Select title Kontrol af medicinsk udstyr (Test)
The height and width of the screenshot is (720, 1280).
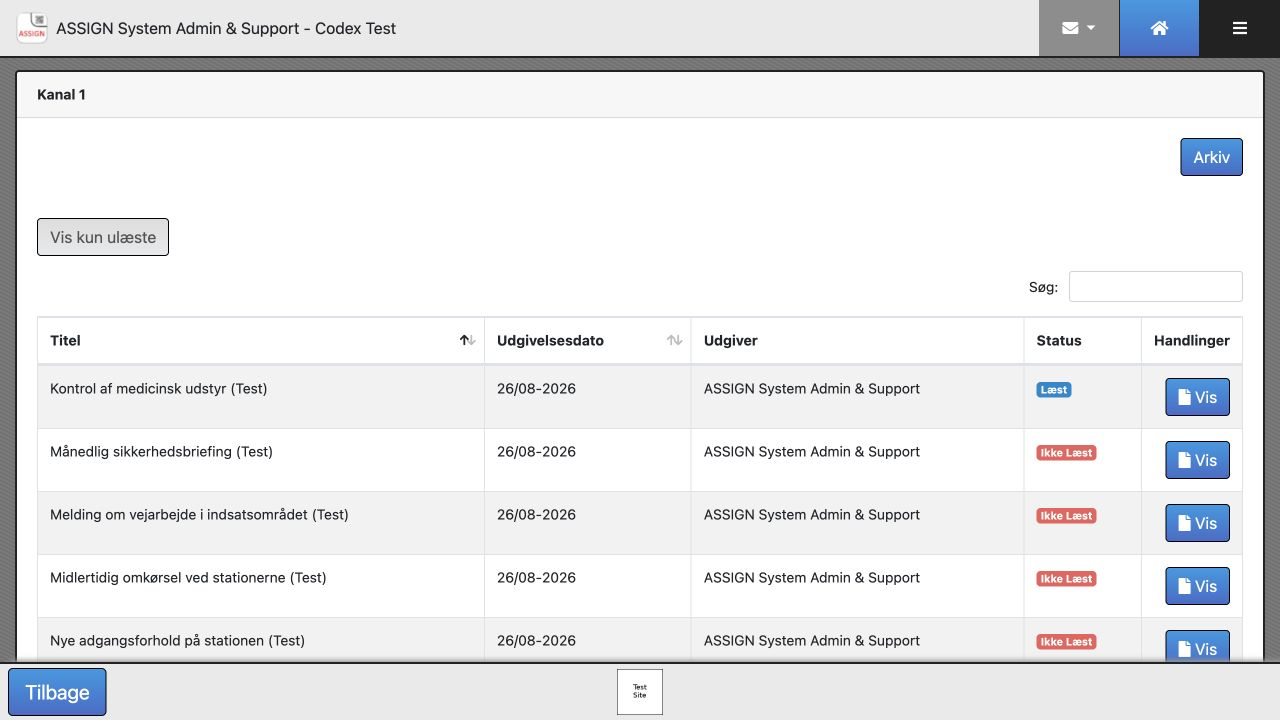point(159,389)
